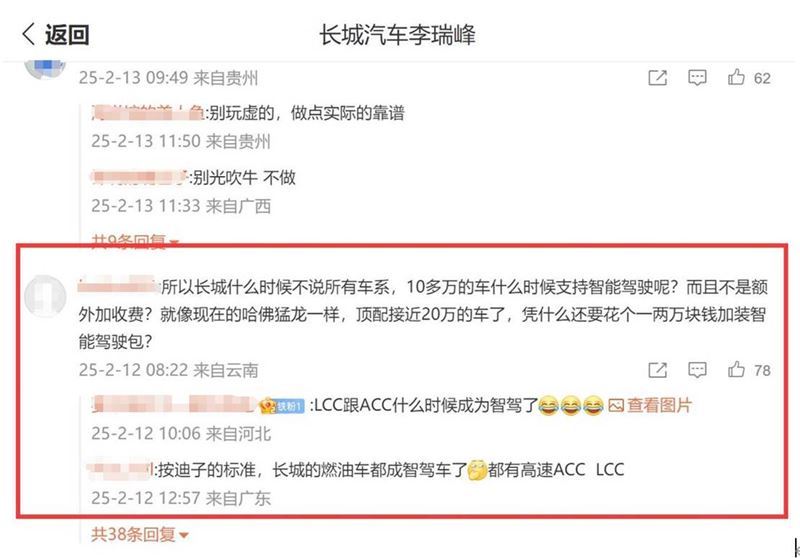Image resolution: width=800 pixels, height=558 pixels.
Task: Like the comment with 78 likes
Action: pyautogui.click(x=736, y=370)
